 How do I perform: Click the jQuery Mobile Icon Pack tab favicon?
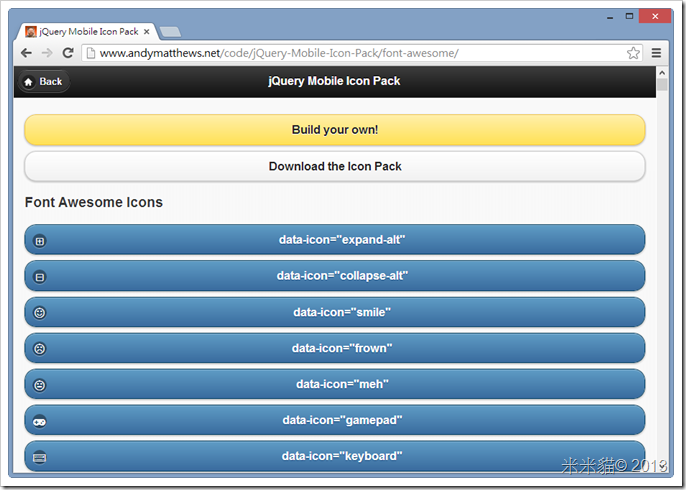(x=31, y=32)
